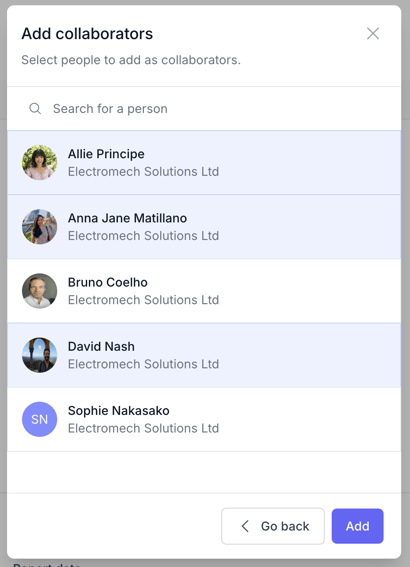Select Sophie Nakasako as a collaborator
Viewport: 410px width, 567px height.
point(204,419)
